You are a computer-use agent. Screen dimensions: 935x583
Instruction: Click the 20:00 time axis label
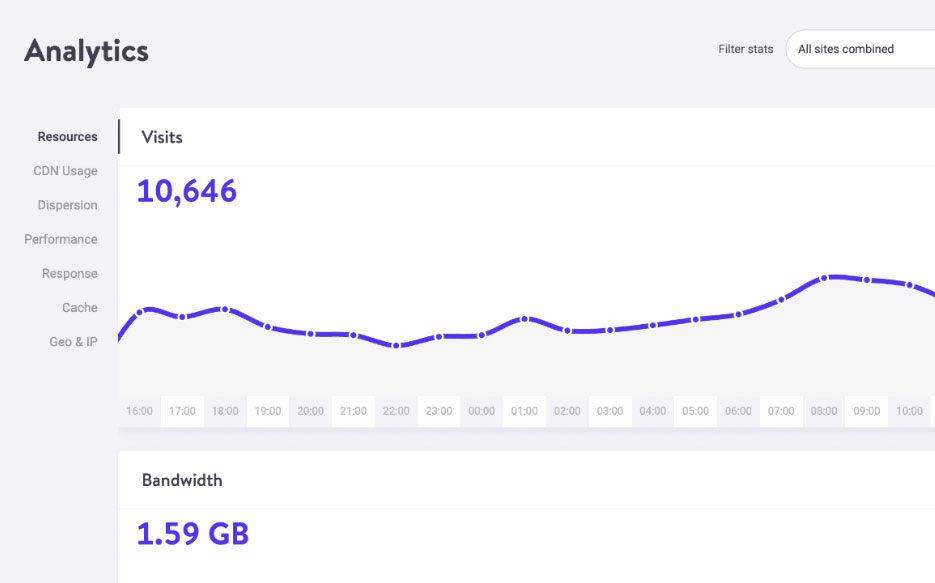tap(311, 411)
